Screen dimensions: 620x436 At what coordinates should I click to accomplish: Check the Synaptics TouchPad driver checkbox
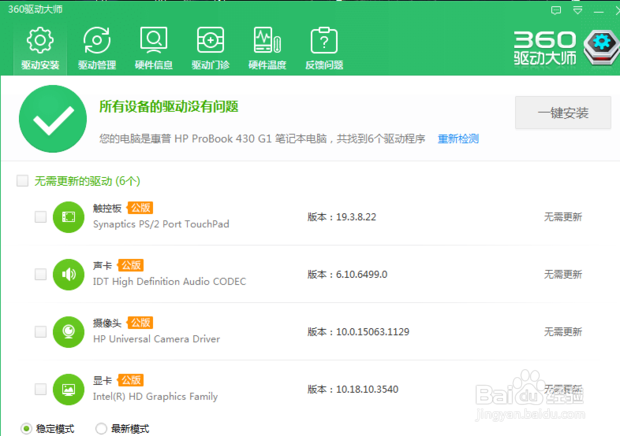click(x=41, y=217)
